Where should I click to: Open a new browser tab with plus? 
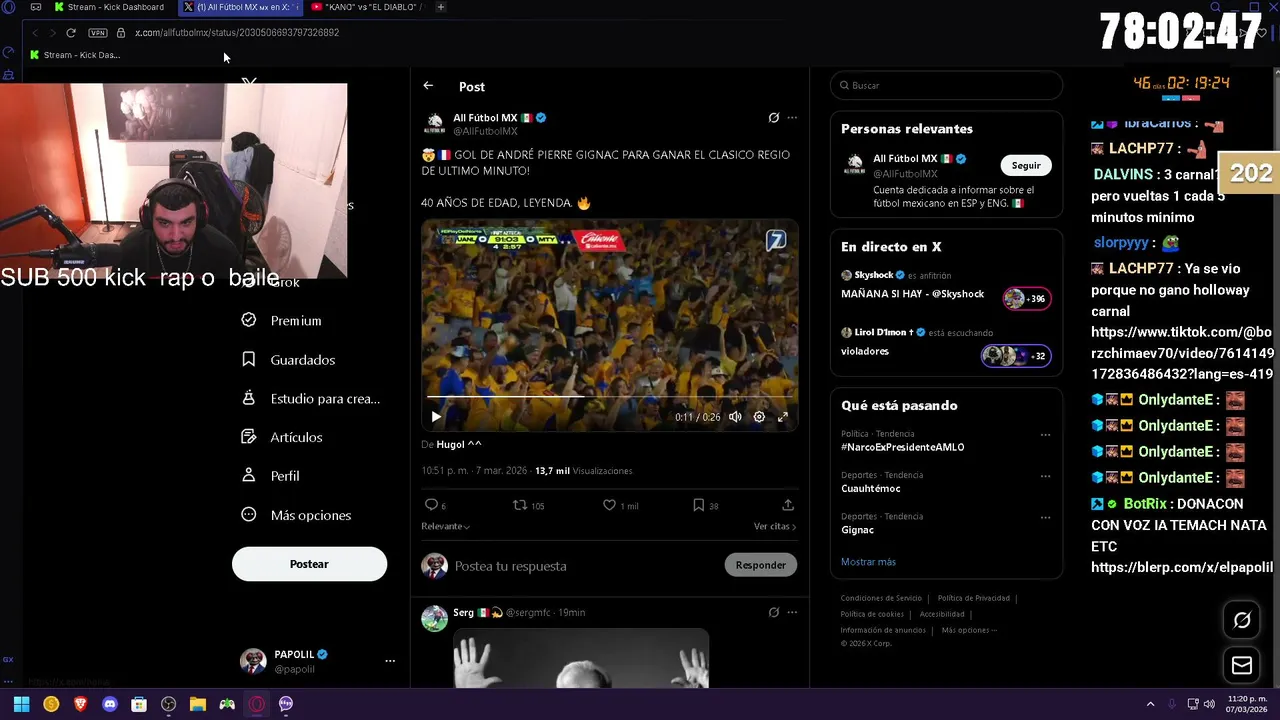pyautogui.click(x=441, y=7)
